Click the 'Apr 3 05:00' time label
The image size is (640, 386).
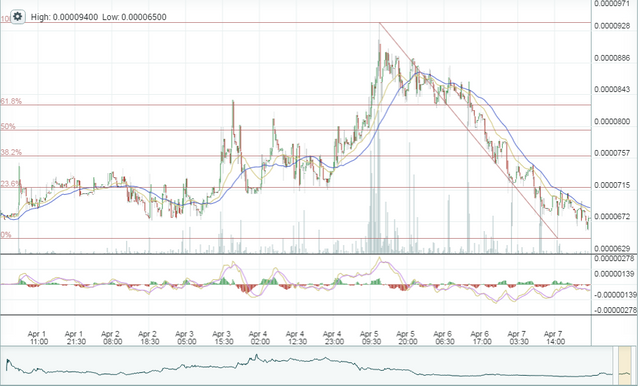click(185, 337)
